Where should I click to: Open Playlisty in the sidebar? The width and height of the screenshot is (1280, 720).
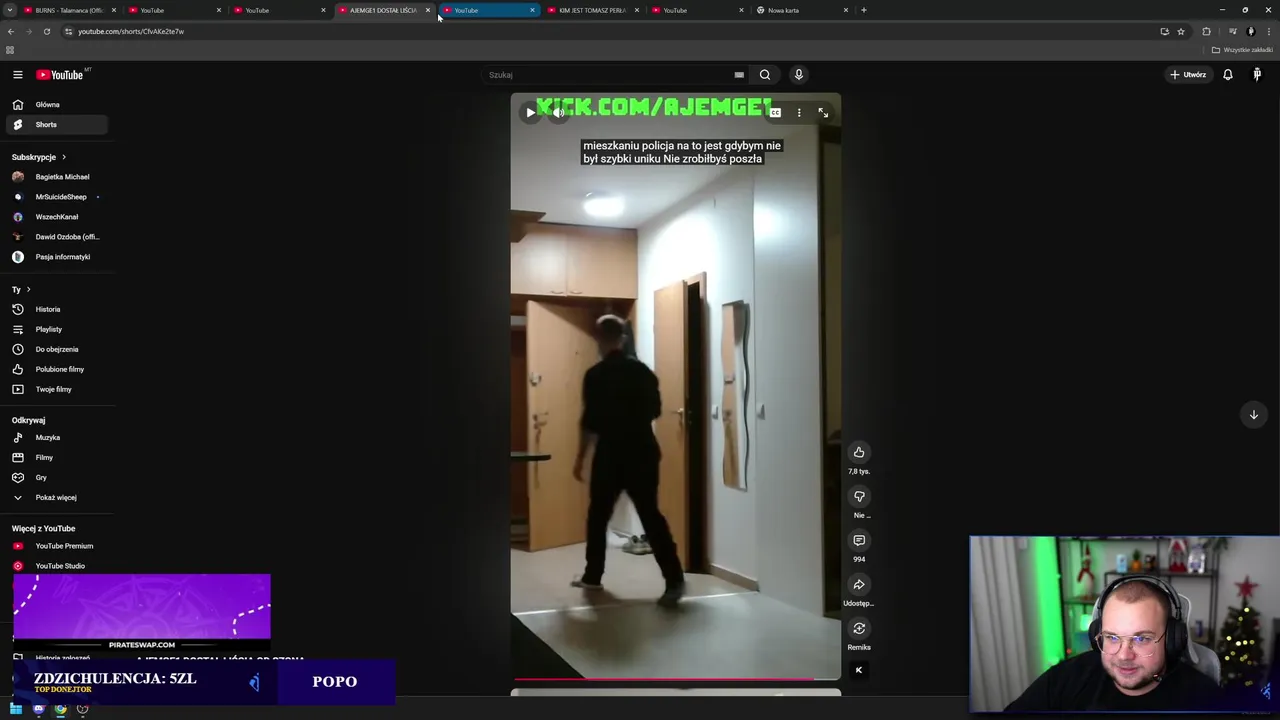point(55,330)
